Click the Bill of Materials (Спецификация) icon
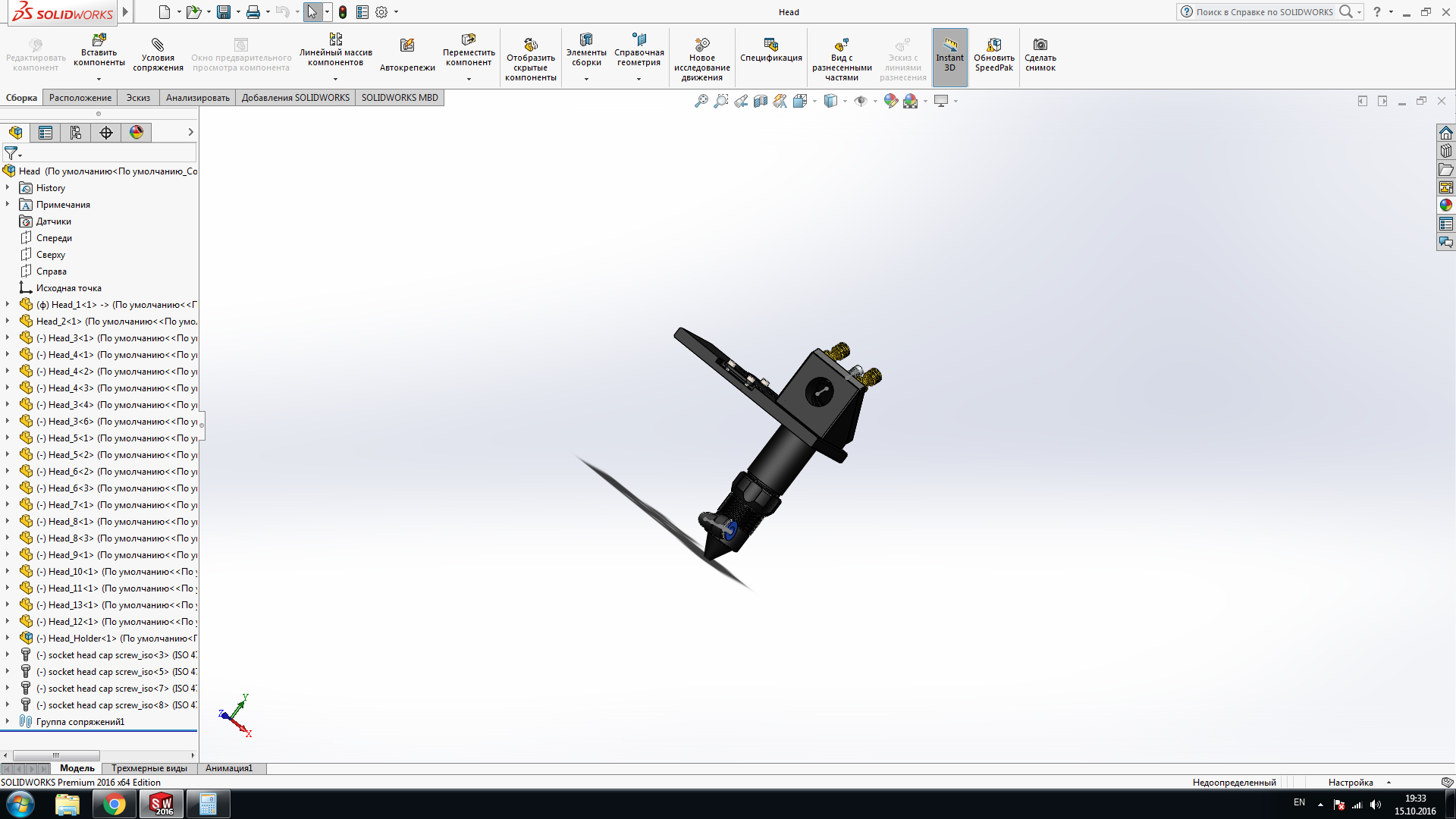The image size is (1456, 819). tap(770, 45)
